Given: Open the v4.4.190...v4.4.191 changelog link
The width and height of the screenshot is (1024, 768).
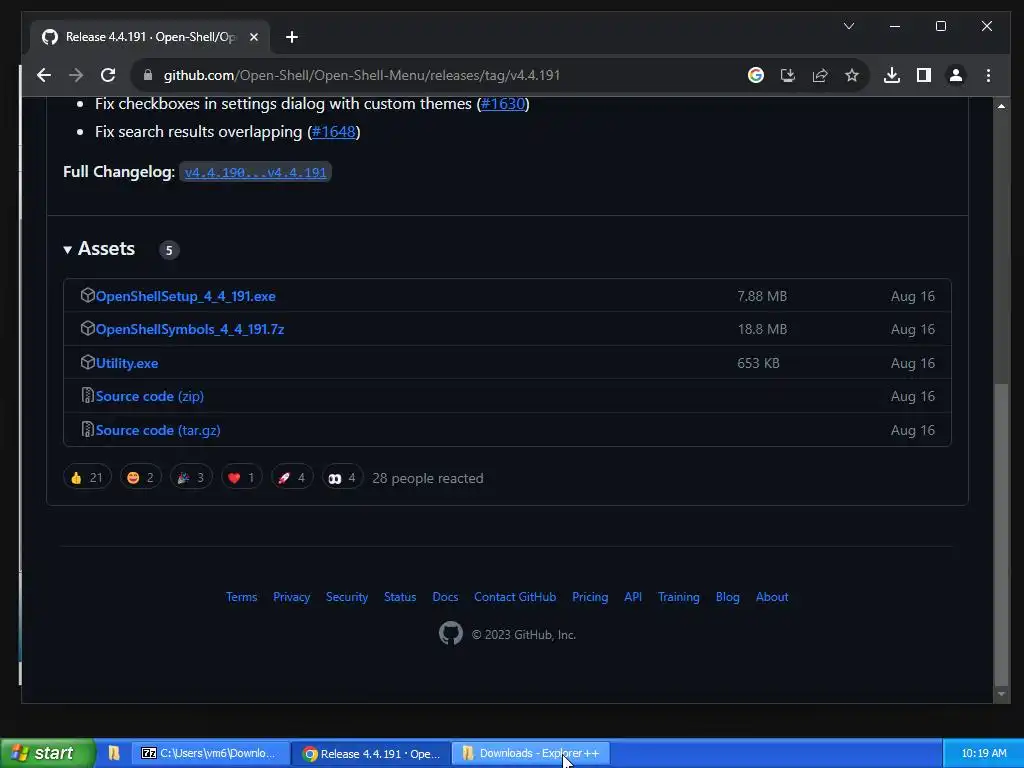Looking at the screenshot, I should tap(255, 172).
